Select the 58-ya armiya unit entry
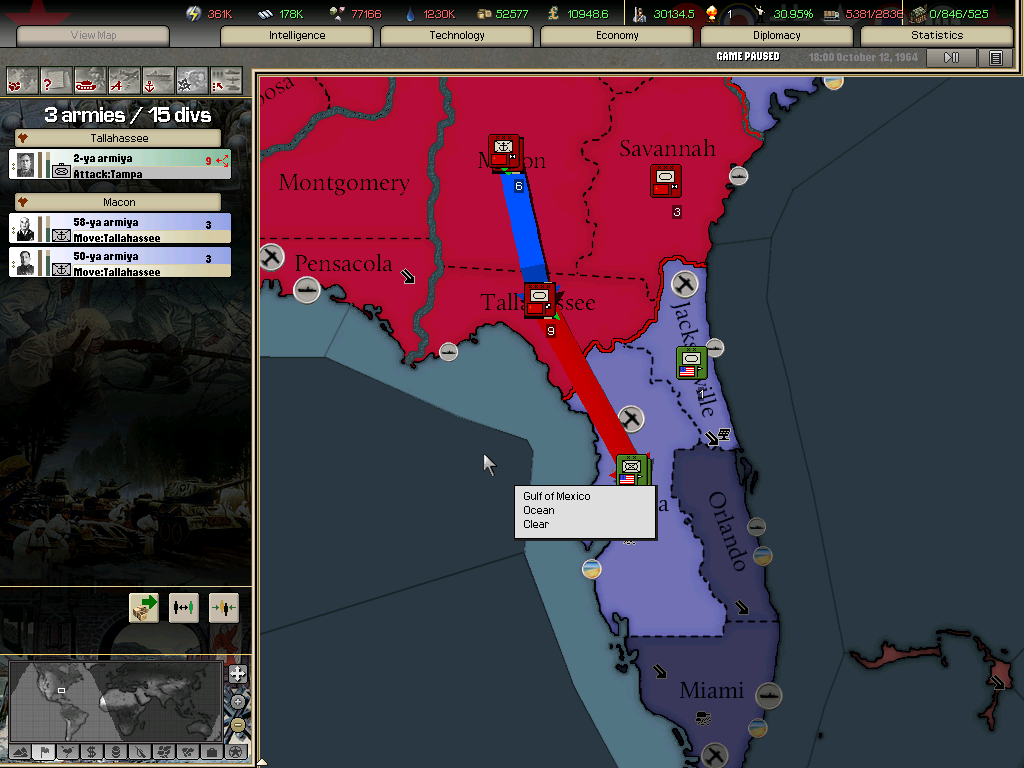1024x768 pixels. (x=120, y=229)
